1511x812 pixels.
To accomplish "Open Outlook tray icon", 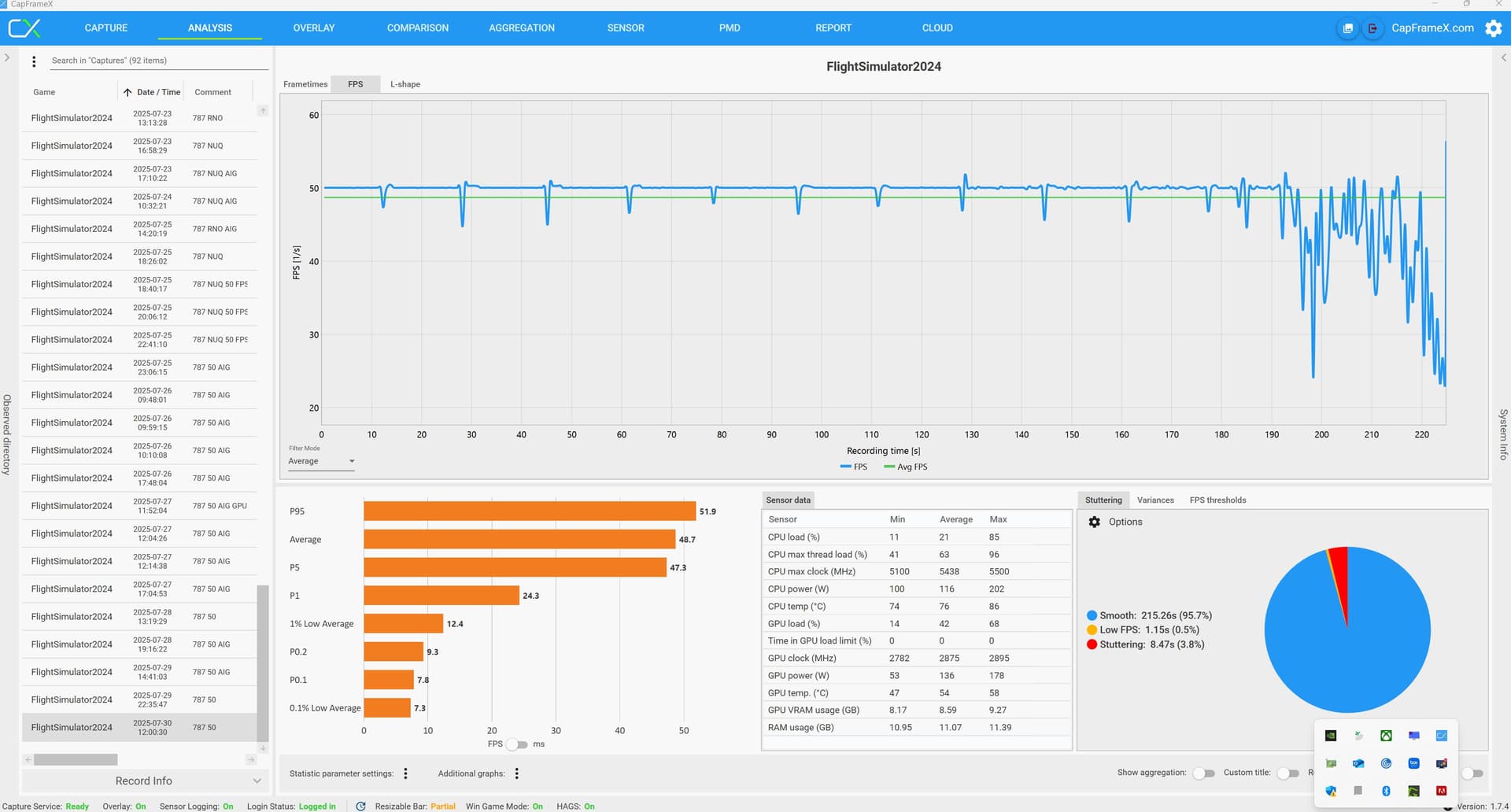I will coord(1358,763).
